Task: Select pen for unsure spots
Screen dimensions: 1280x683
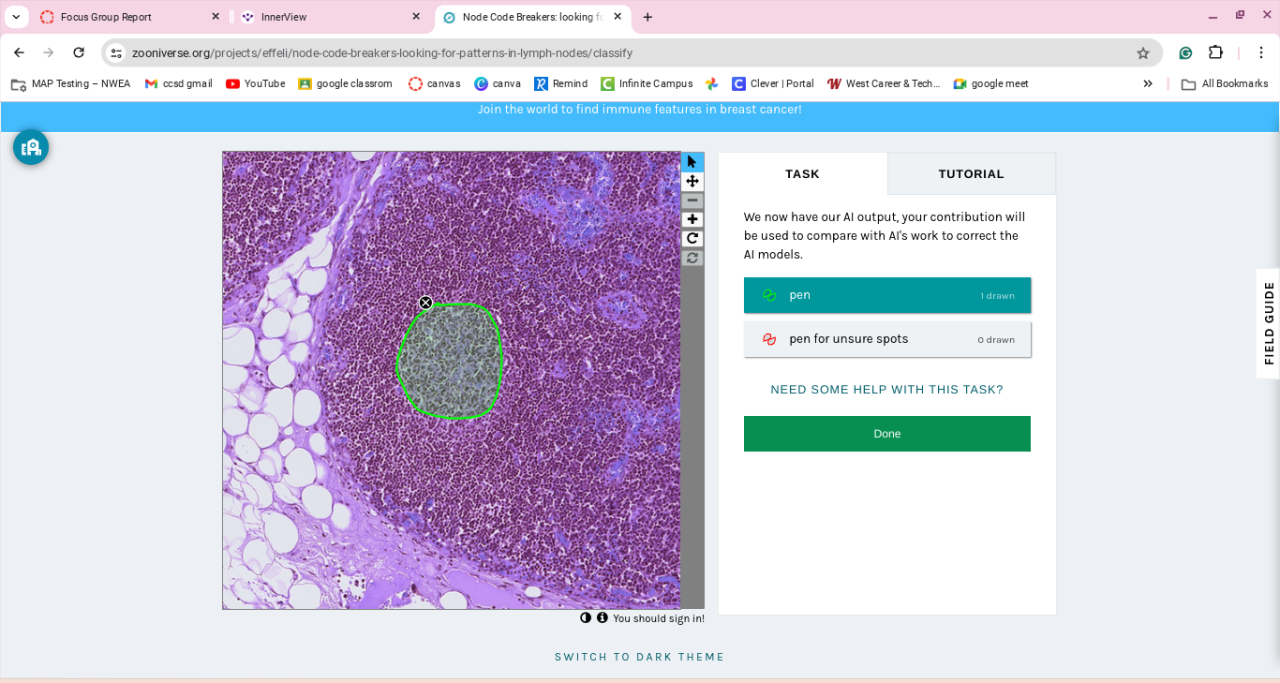Action: coord(887,339)
